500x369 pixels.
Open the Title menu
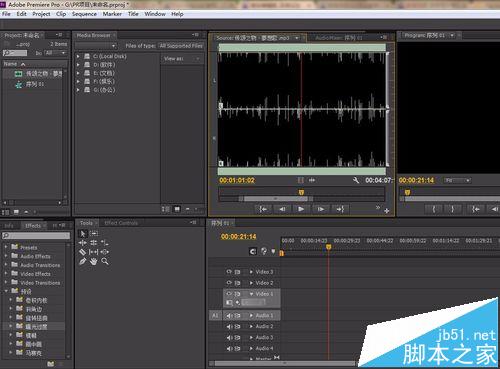click(x=133, y=14)
